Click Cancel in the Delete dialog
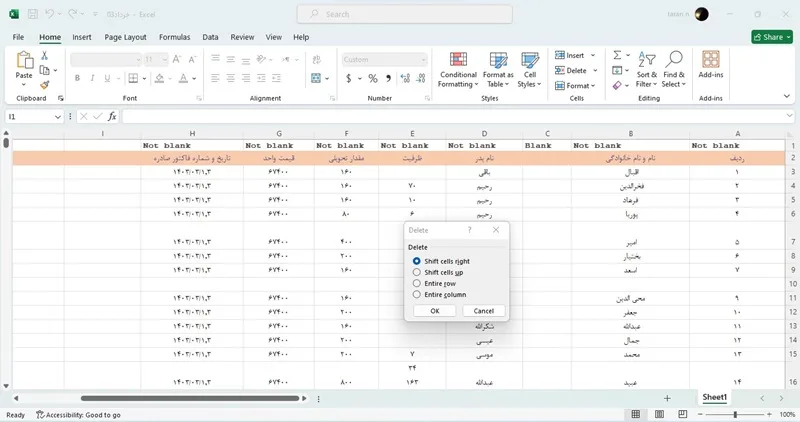The width and height of the screenshot is (800, 422). [484, 311]
